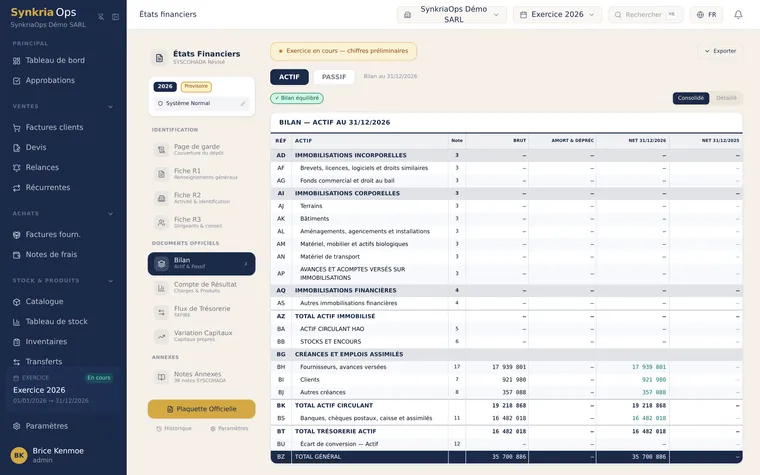Viewport: 760px width, 475px height.
Task: Click the Fiche R1 document icon
Action: pos(161,174)
